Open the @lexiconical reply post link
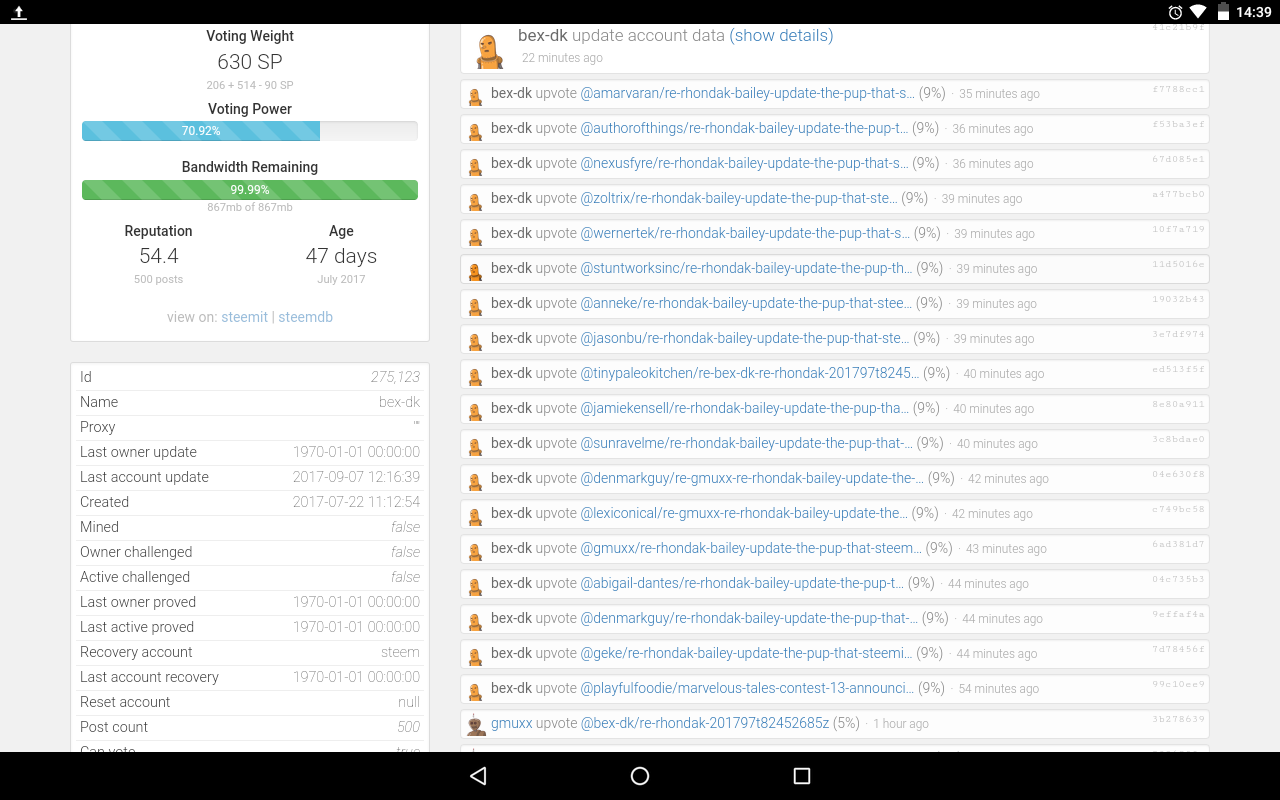The height and width of the screenshot is (800, 1280). [x=744, y=513]
